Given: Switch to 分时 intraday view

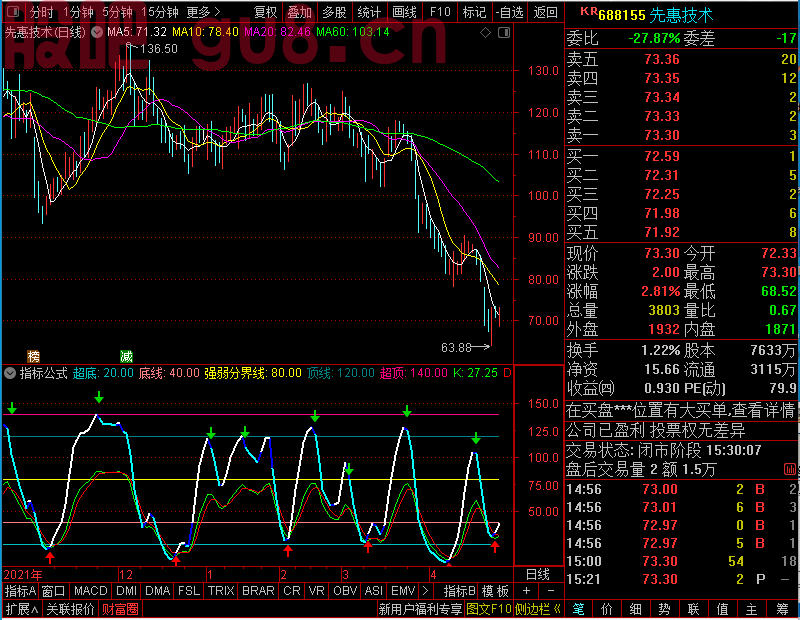Looking at the screenshot, I should [41, 12].
